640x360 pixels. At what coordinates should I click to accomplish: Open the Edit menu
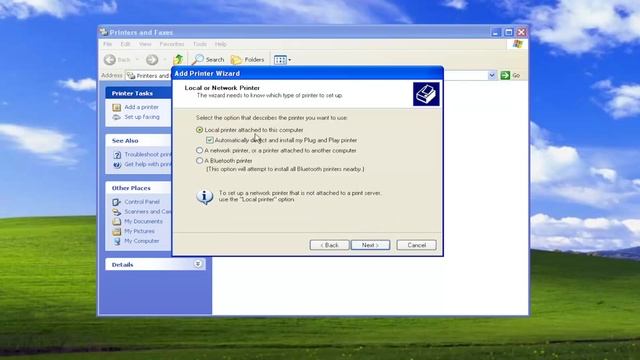pyautogui.click(x=125, y=44)
